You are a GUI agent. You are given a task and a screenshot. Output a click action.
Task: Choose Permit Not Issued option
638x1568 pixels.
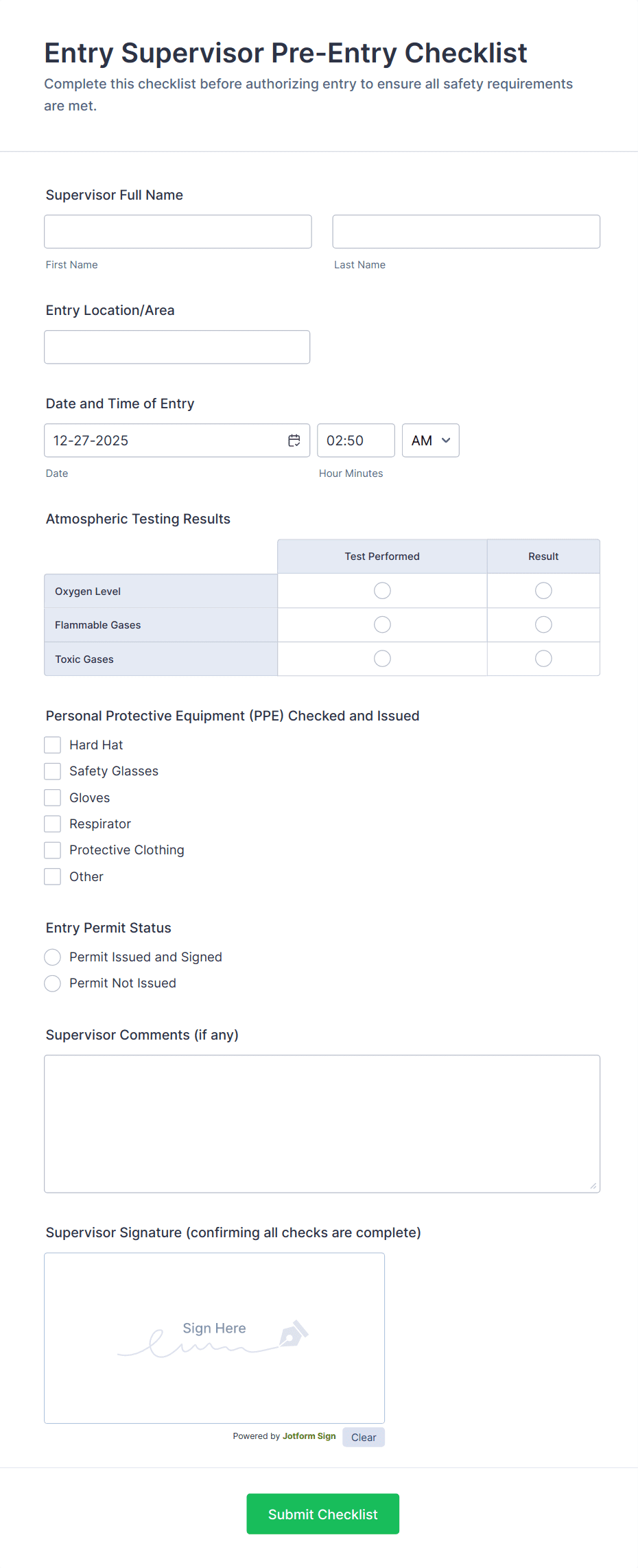(x=52, y=983)
